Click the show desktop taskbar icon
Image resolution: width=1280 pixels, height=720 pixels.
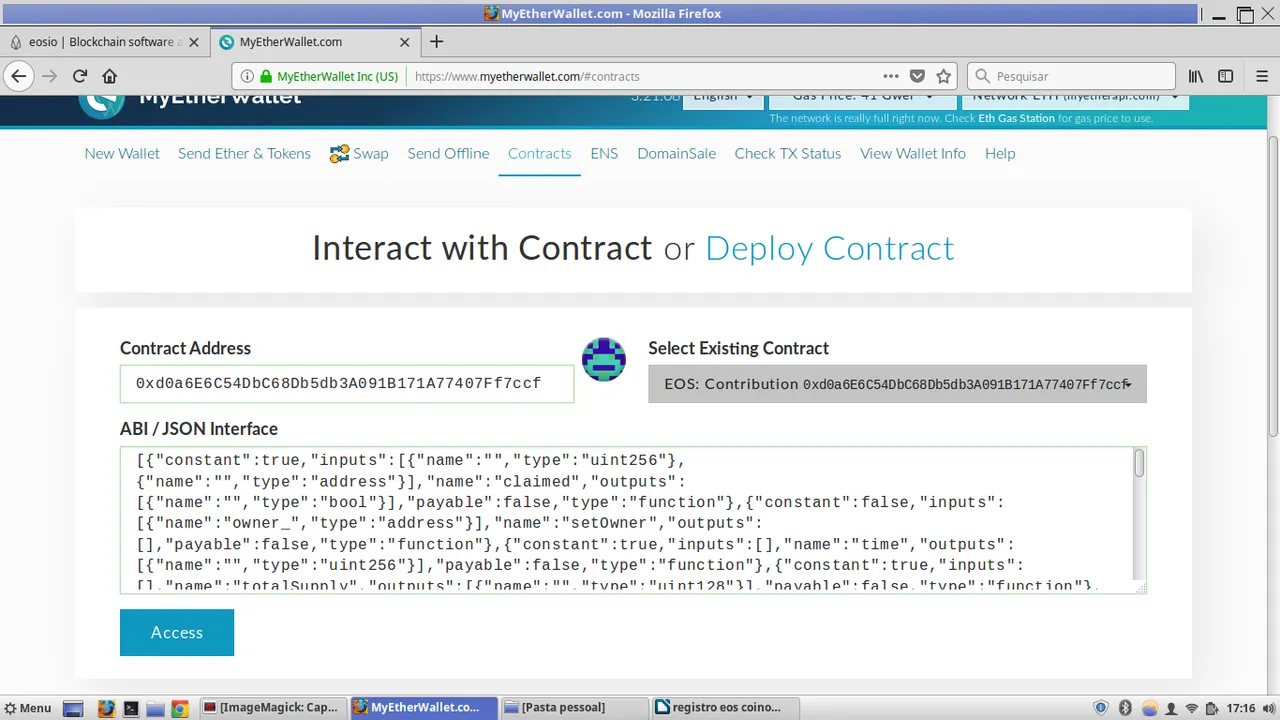73,708
